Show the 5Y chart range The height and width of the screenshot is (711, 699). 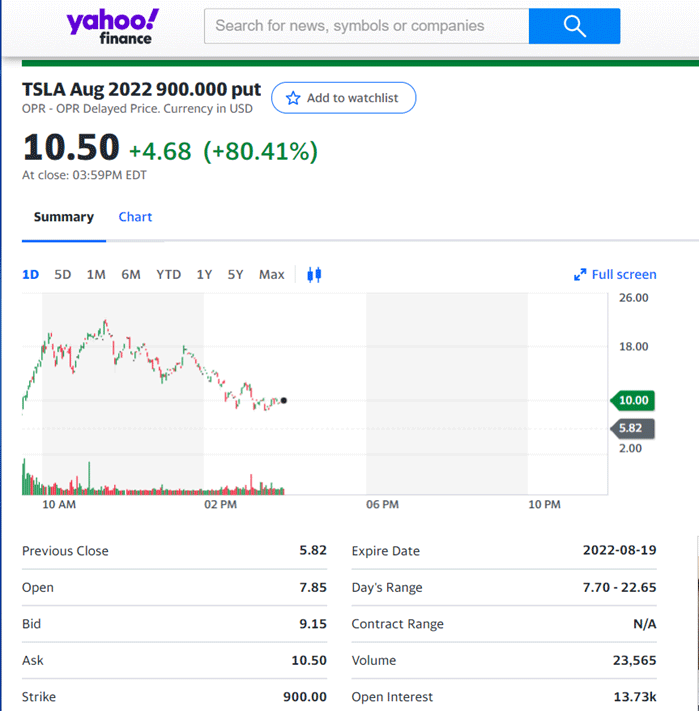[x=235, y=274]
